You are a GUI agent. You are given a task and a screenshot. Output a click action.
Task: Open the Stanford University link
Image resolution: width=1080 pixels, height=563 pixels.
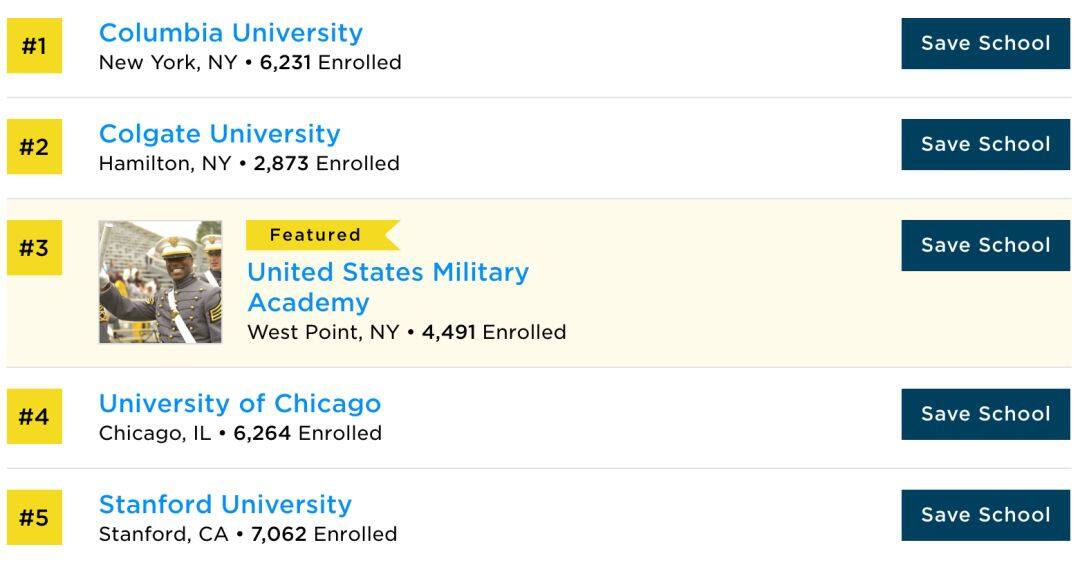click(225, 504)
